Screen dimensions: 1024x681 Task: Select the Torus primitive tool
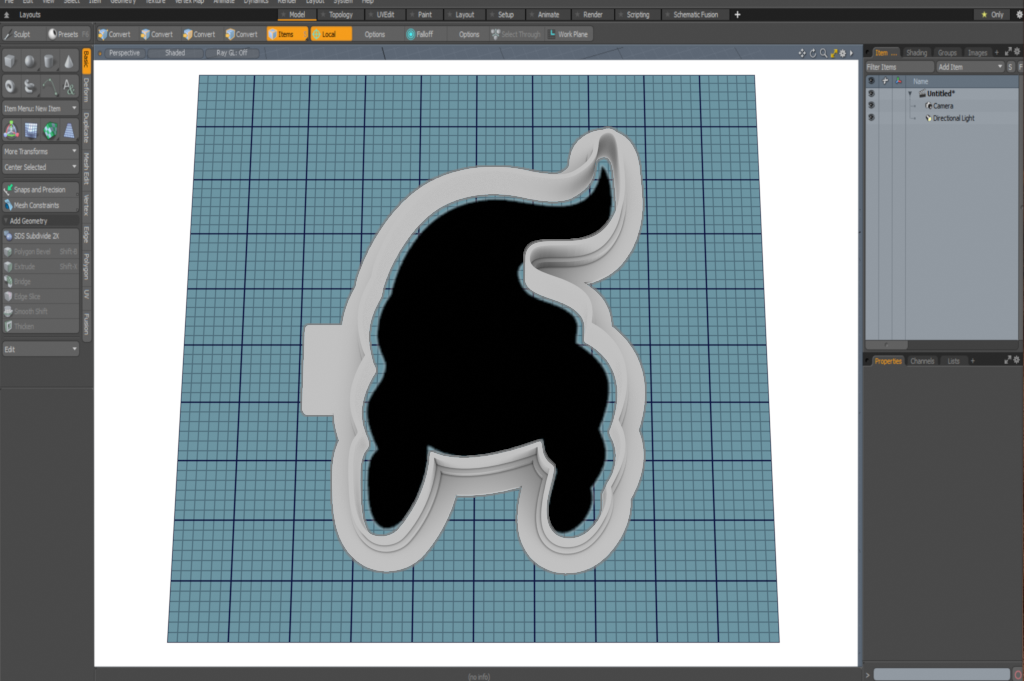pos(9,86)
